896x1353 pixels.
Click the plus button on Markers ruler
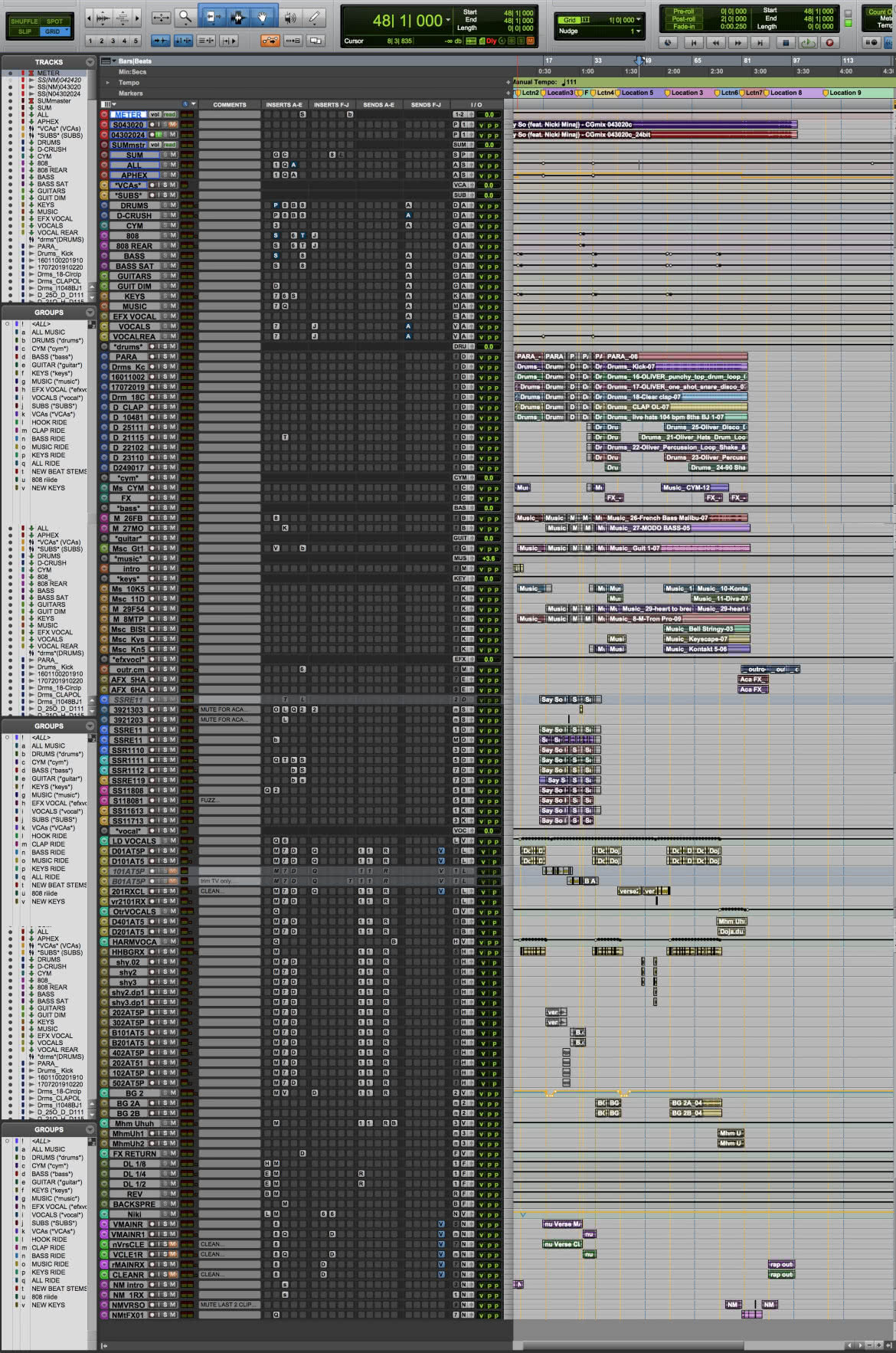point(508,93)
